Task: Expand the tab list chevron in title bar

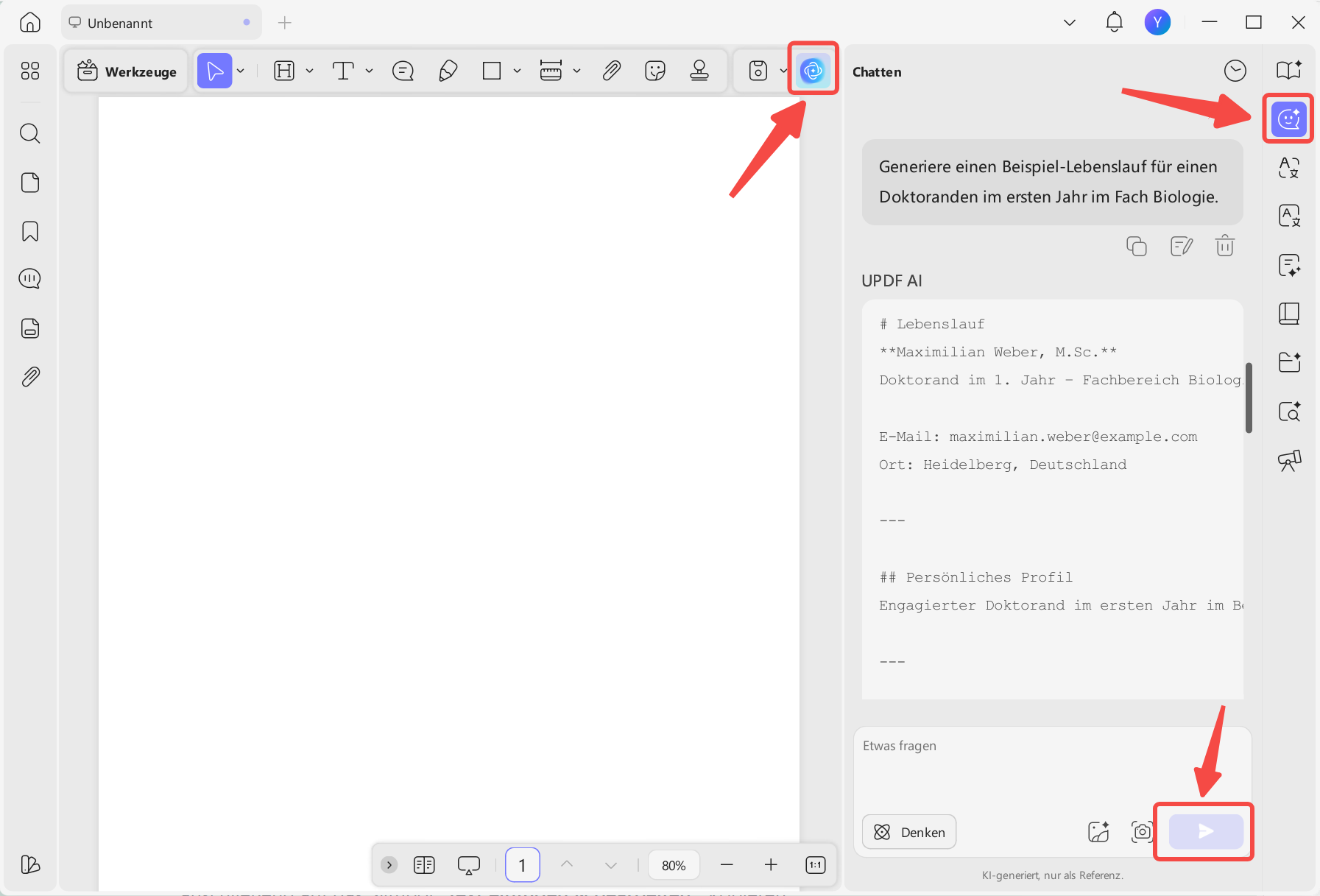Action: 1070,23
